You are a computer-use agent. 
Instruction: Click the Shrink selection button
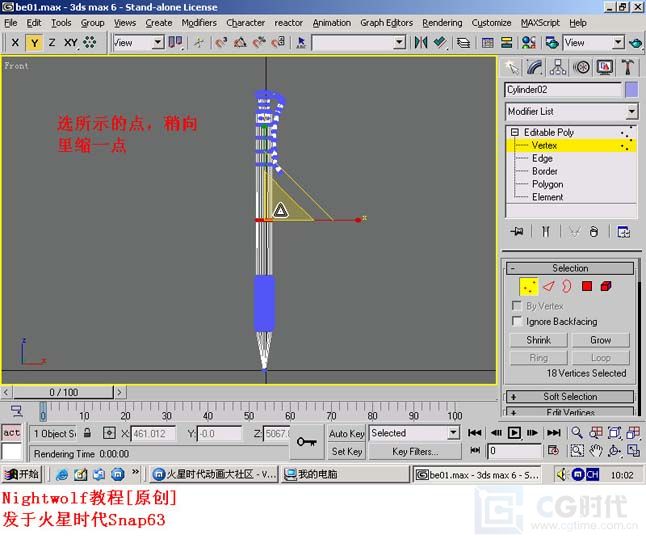538,340
